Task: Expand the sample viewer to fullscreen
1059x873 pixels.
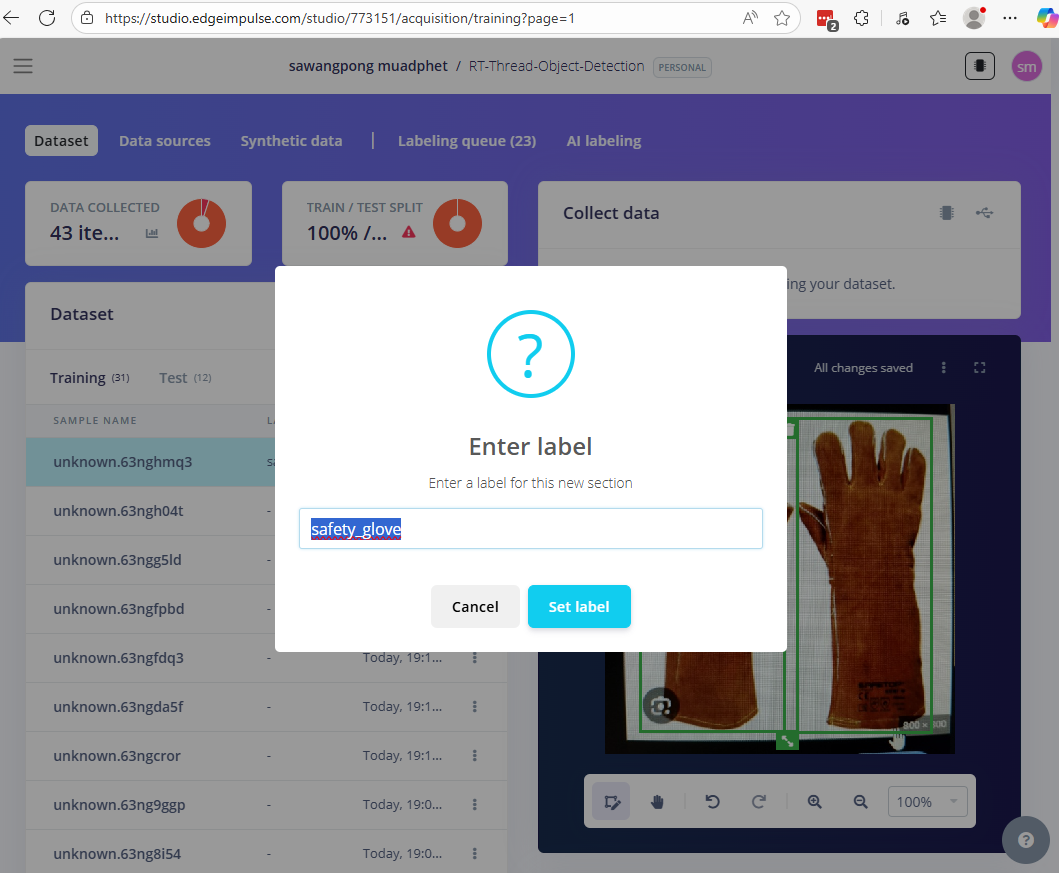Action: [980, 368]
